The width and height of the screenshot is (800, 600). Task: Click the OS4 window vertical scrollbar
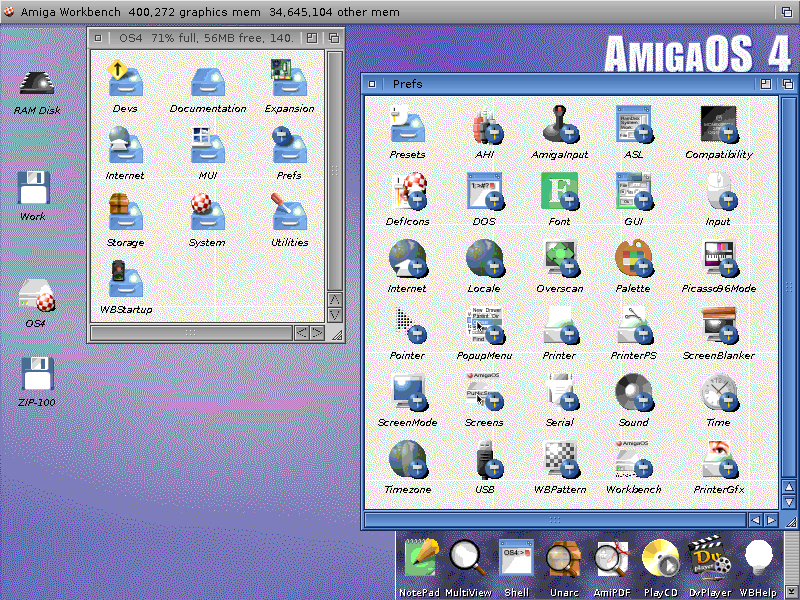(x=335, y=171)
